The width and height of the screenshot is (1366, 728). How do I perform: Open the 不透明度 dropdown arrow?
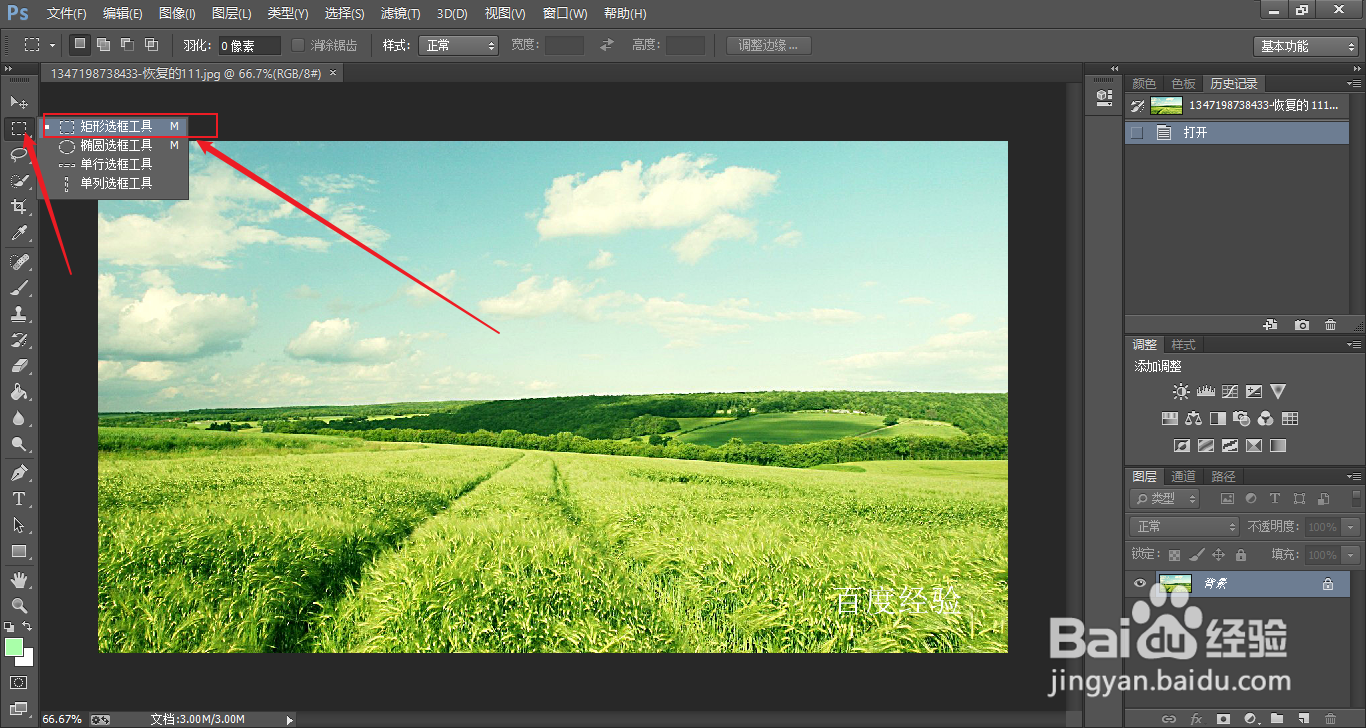pyautogui.click(x=1351, y=526)
